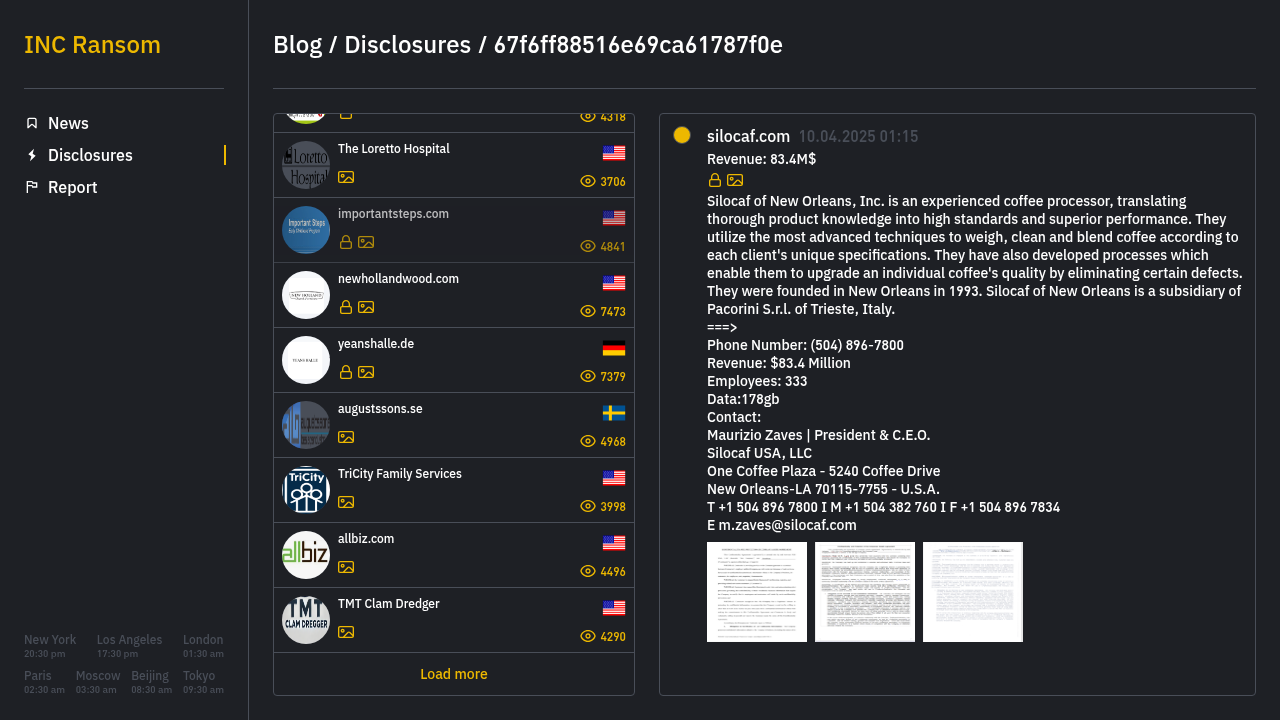Click the image icon under augustssons.se
Screen dimensions: 1280x720
pyautogui.click(x=346, y=437)
